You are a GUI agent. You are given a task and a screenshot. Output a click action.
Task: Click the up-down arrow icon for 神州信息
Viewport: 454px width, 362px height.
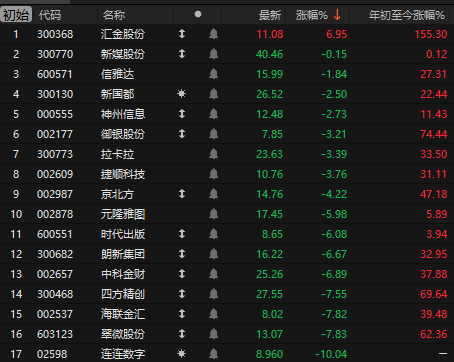[182, 114]
